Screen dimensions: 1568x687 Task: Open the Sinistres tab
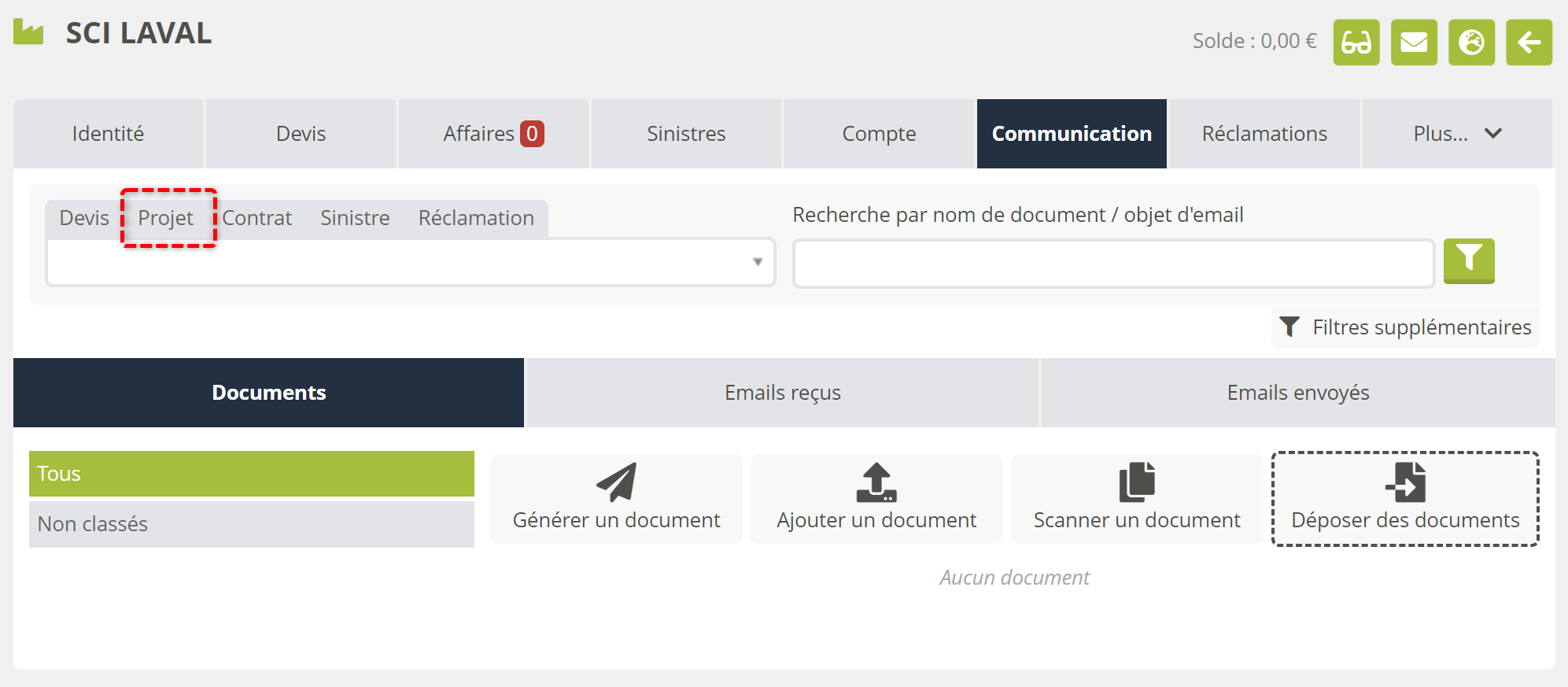click(x=686, y=134)
